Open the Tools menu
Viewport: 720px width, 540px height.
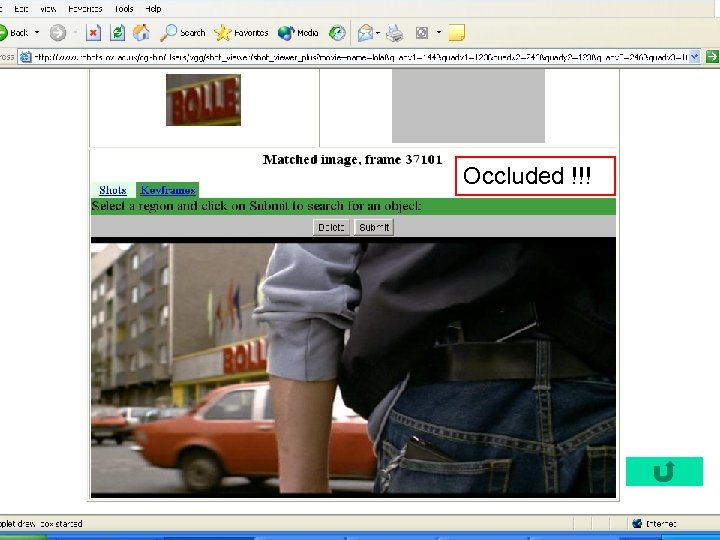tap(124, 9)
